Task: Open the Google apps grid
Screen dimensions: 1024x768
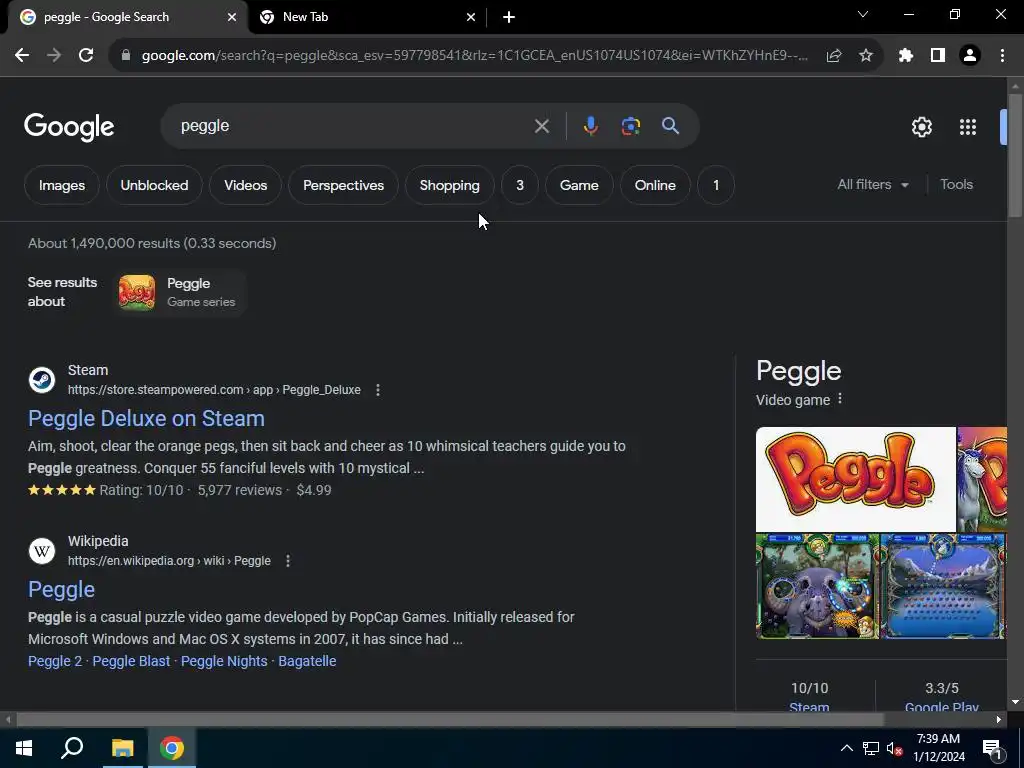Action: pyautogui.click(x=967, y=127)
